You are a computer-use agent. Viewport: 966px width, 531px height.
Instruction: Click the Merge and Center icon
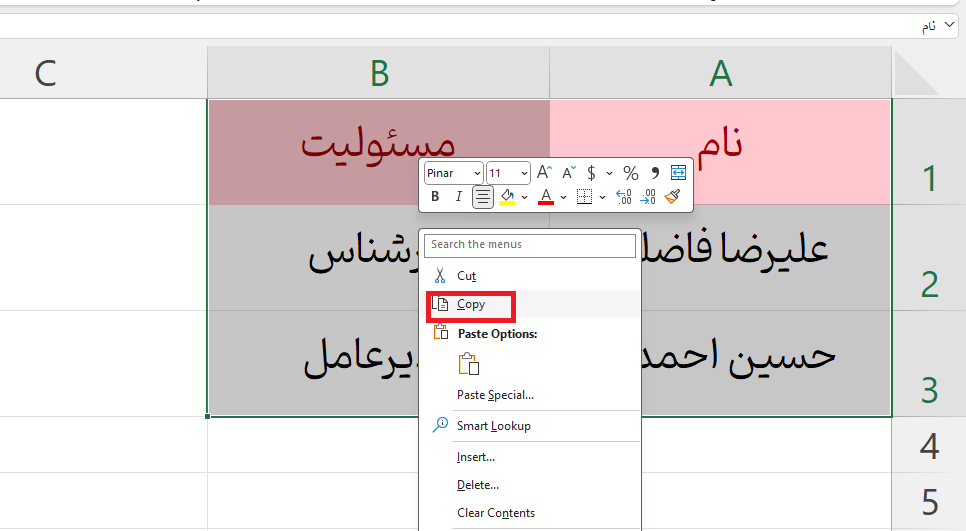click(x=679, y=173)
